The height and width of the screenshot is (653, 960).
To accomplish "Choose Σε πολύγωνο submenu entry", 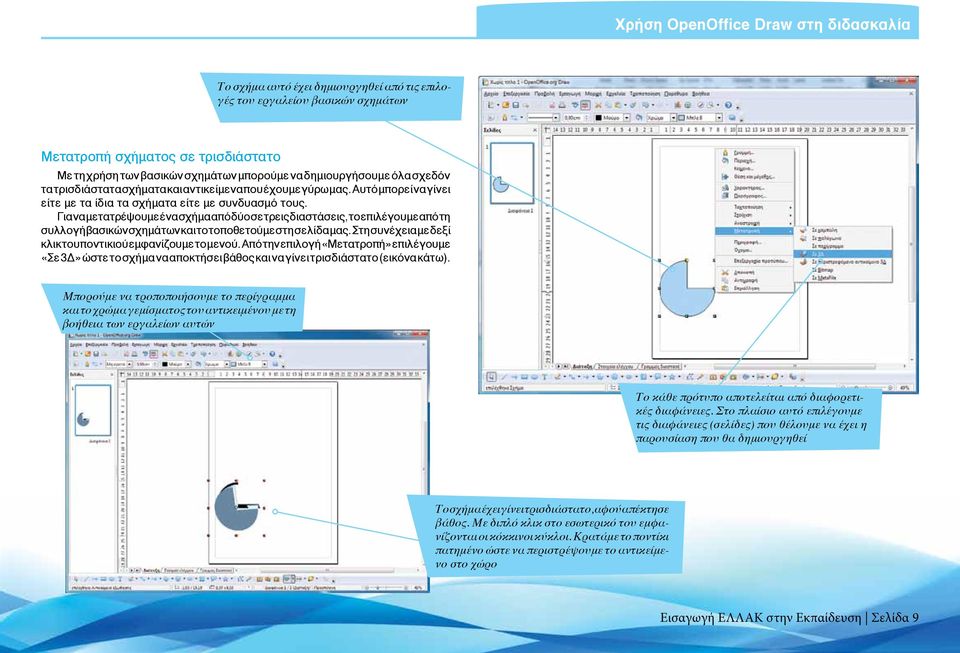I will coord(842,238).
